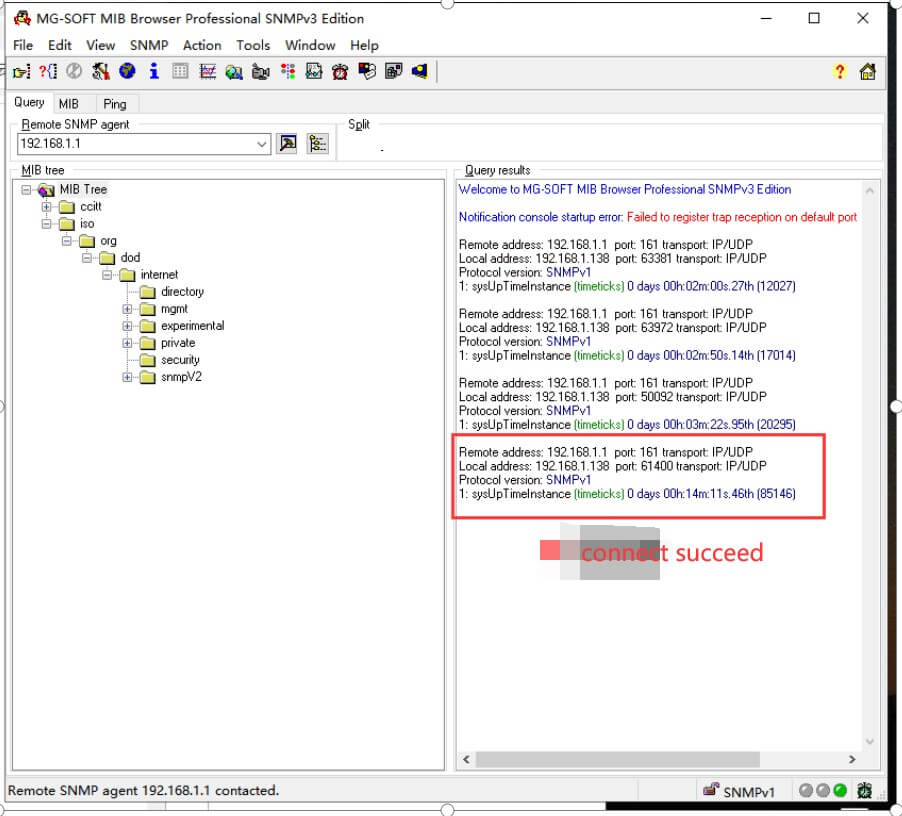Click the grayed-out stop toolbar icon
Screen dimensions: 902x816
coord(74,71)
